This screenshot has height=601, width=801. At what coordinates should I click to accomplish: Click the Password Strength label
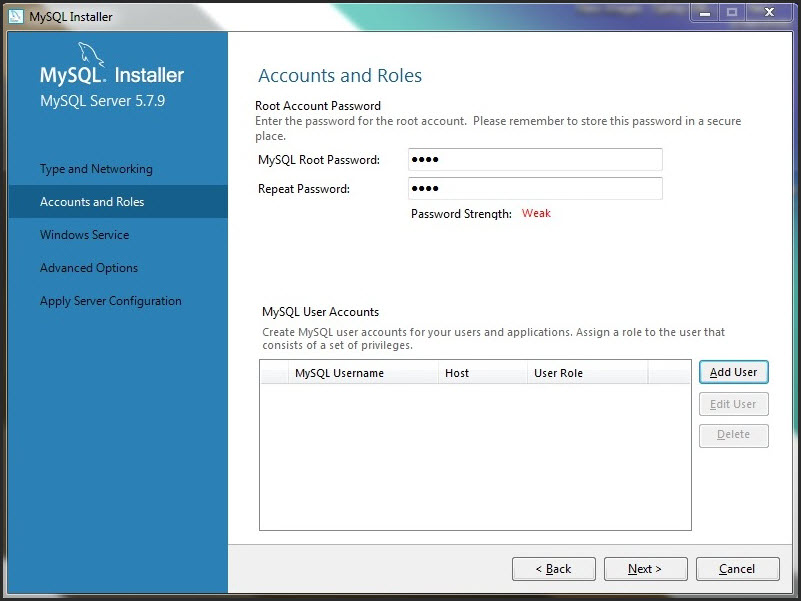461,214
